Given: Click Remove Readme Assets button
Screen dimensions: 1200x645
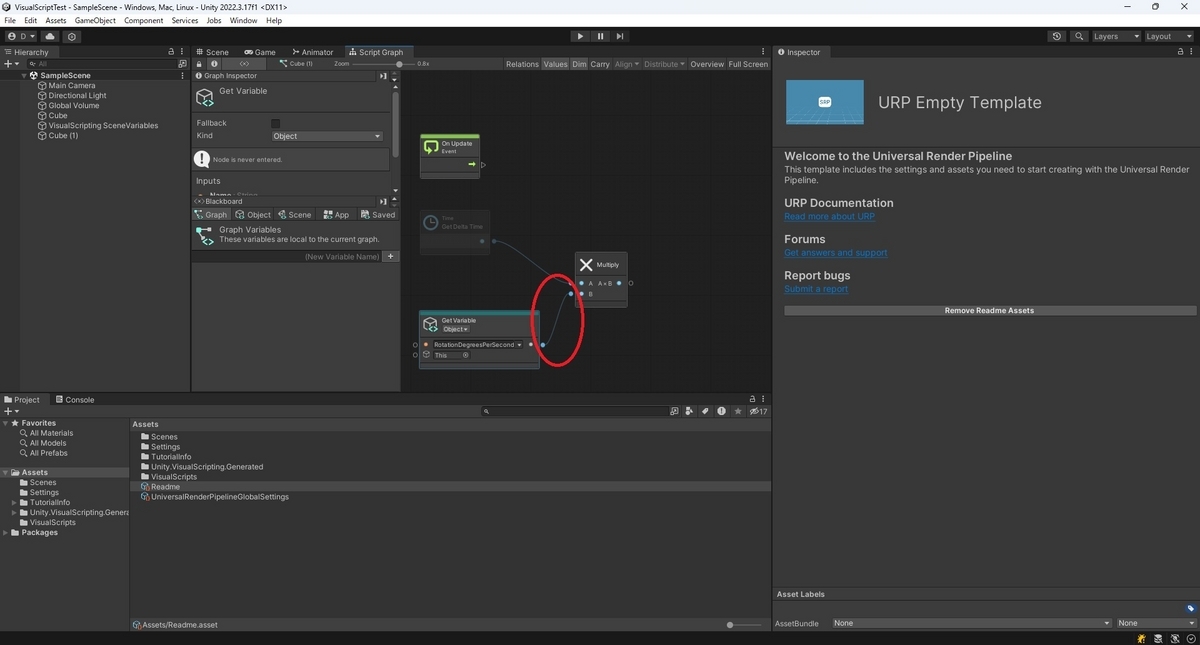Looking at the screenshot, I should (x=989, y=311).
